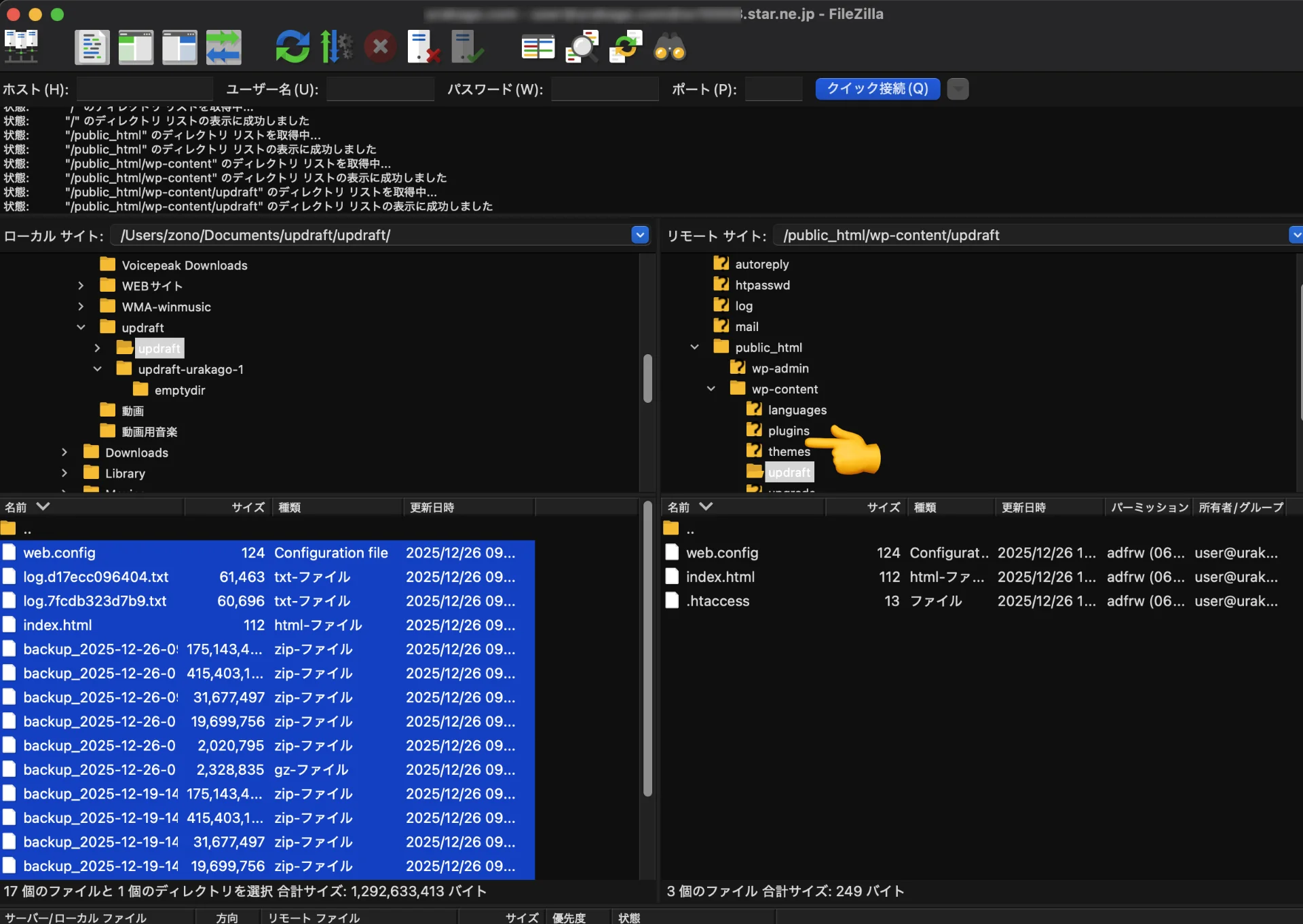1303x924 pixels.
Task: Disconnect from the current server
Action: 423,46
